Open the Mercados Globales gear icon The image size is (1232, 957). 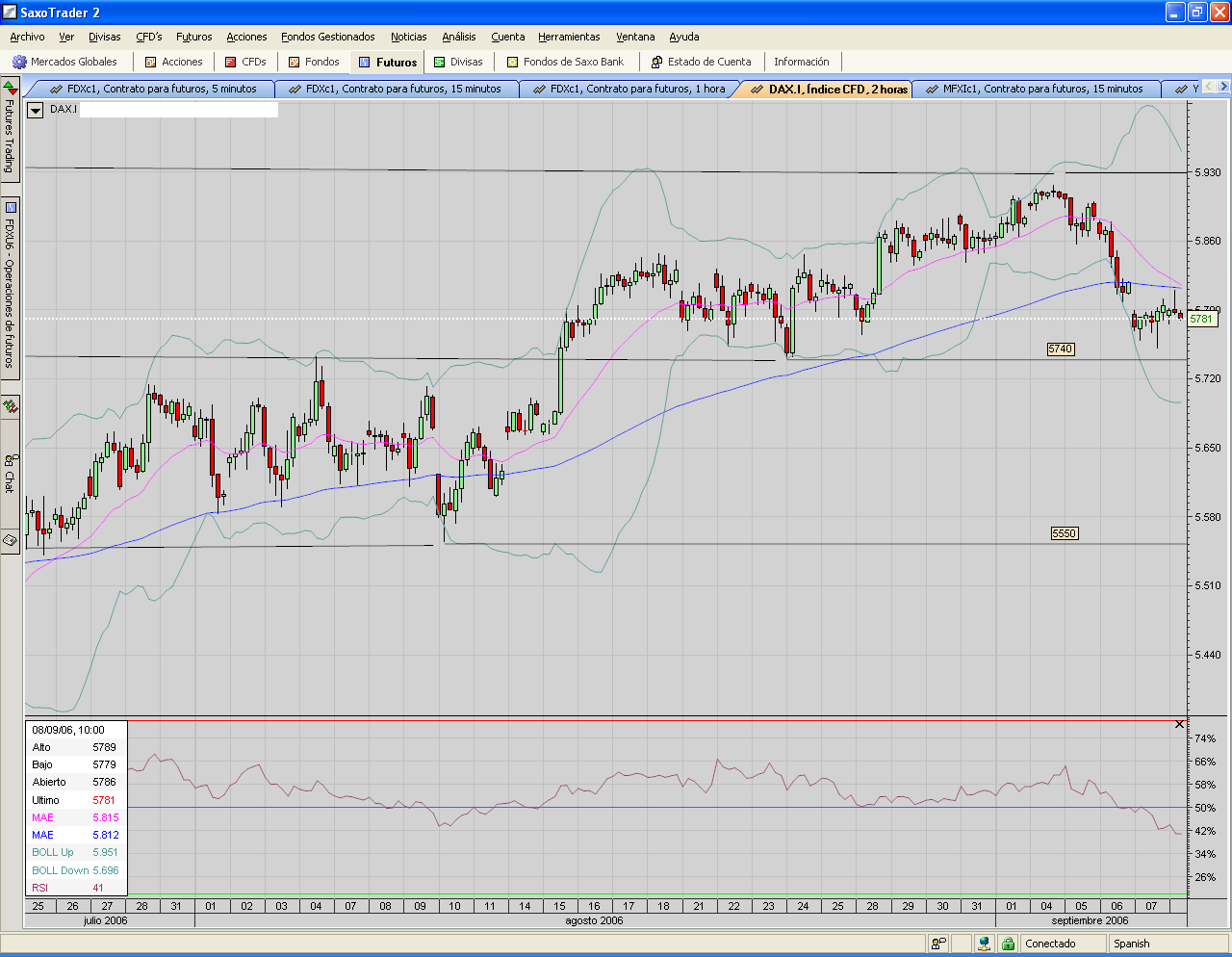click(19, 62)
